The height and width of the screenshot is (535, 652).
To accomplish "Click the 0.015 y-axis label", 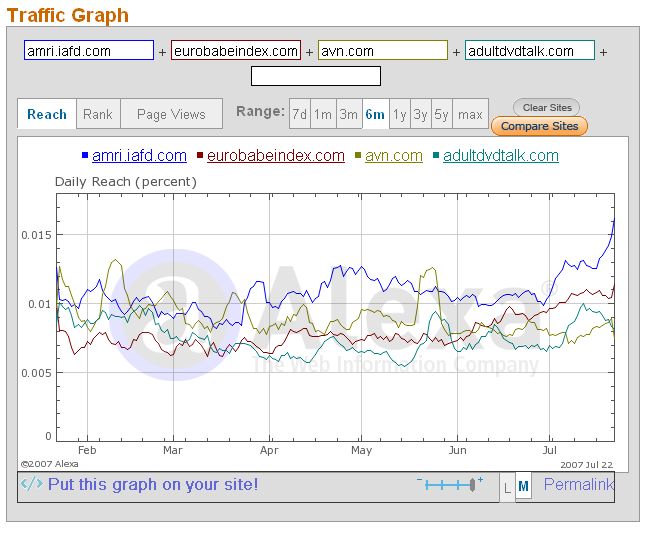I will 37,235.
